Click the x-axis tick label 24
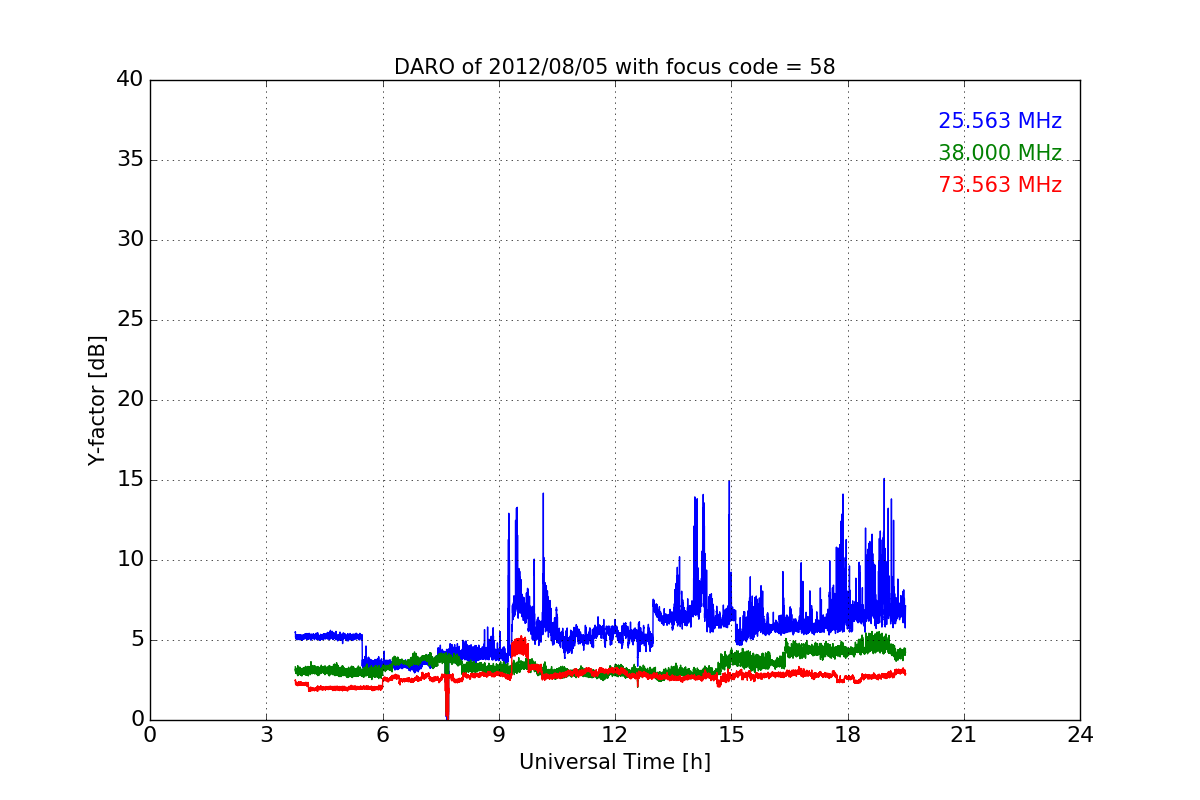The height and width of the screenshot is (800, 1200). 1079,735
